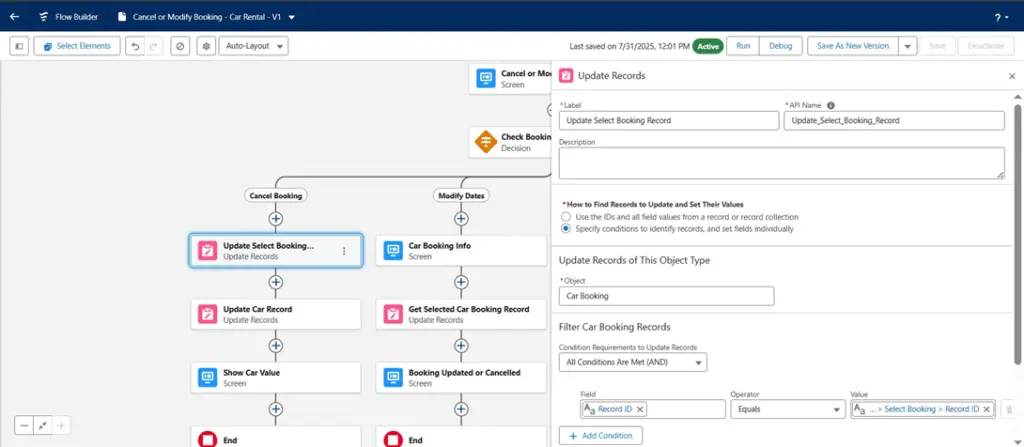The height and width of the screenshot is (447, 1024).
Task: Run the flow
Action: (x=743, y=46)
